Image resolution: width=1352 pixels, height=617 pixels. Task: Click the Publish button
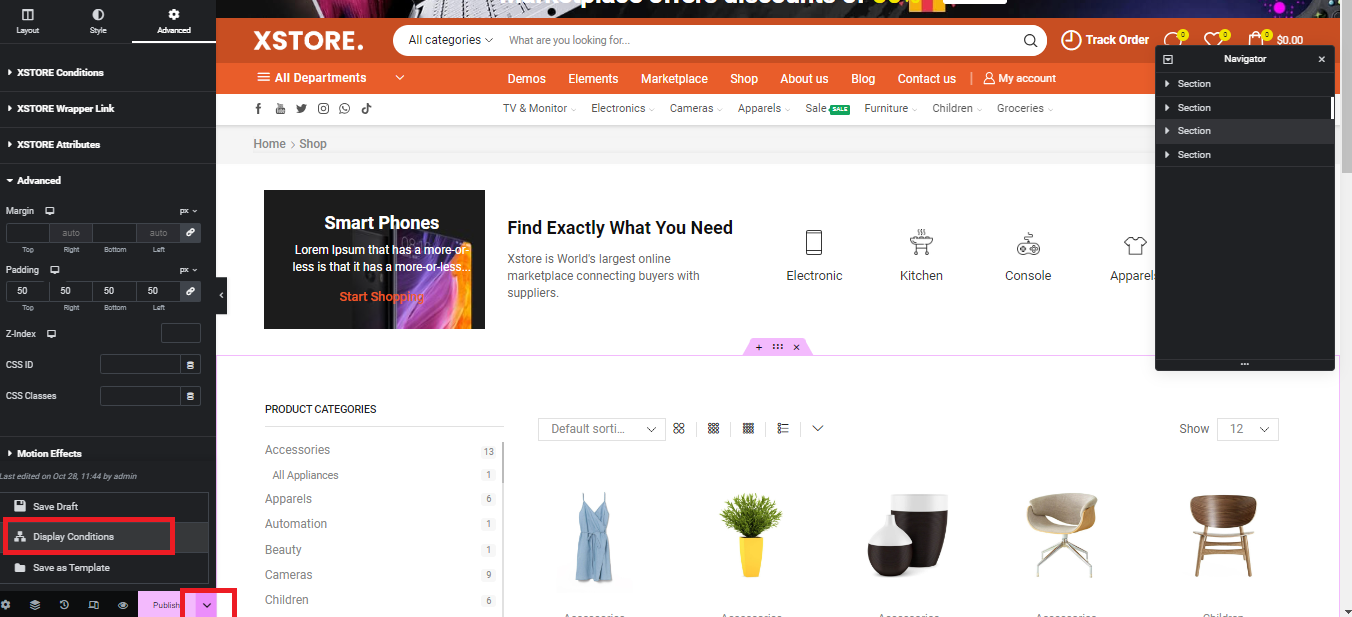click(166, 605)
